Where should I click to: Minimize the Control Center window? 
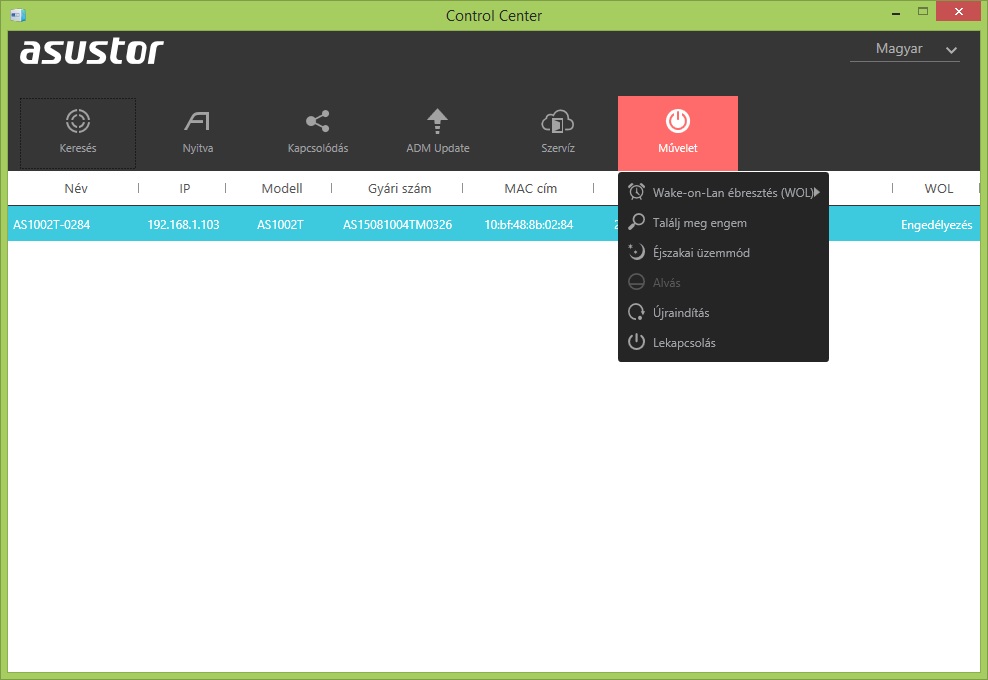(896, 13)
